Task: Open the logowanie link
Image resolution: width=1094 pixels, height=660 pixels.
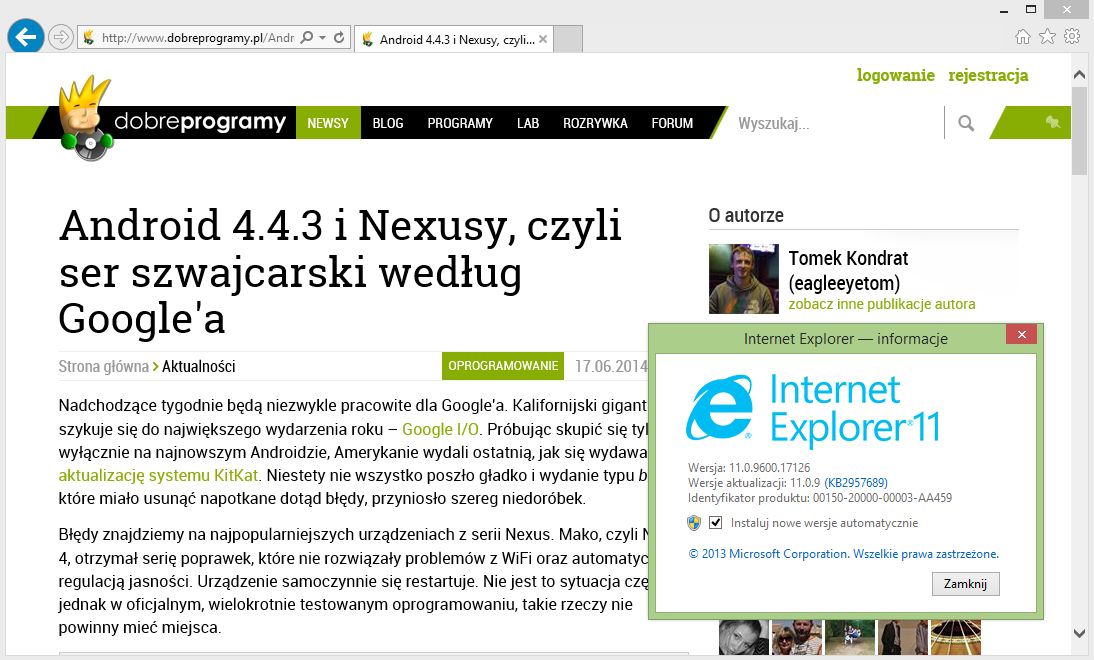Action: click(x=896, y=75)
